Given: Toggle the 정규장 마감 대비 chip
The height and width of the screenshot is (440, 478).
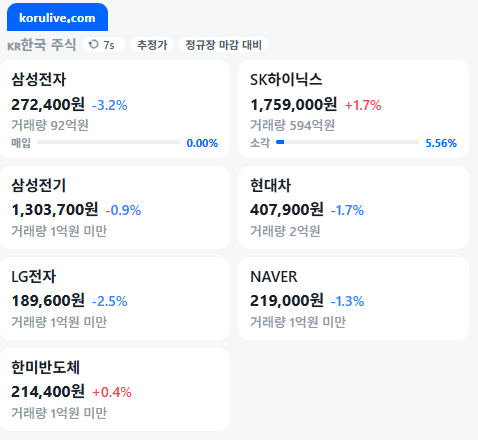Looking at the screenshot, I should click(x=223, y=45).
